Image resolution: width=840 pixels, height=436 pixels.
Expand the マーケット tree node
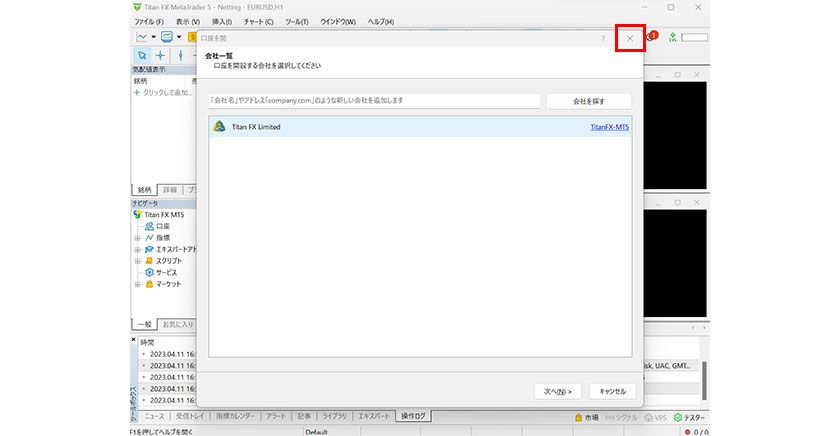pyautogui.click(x=138, y=284)
